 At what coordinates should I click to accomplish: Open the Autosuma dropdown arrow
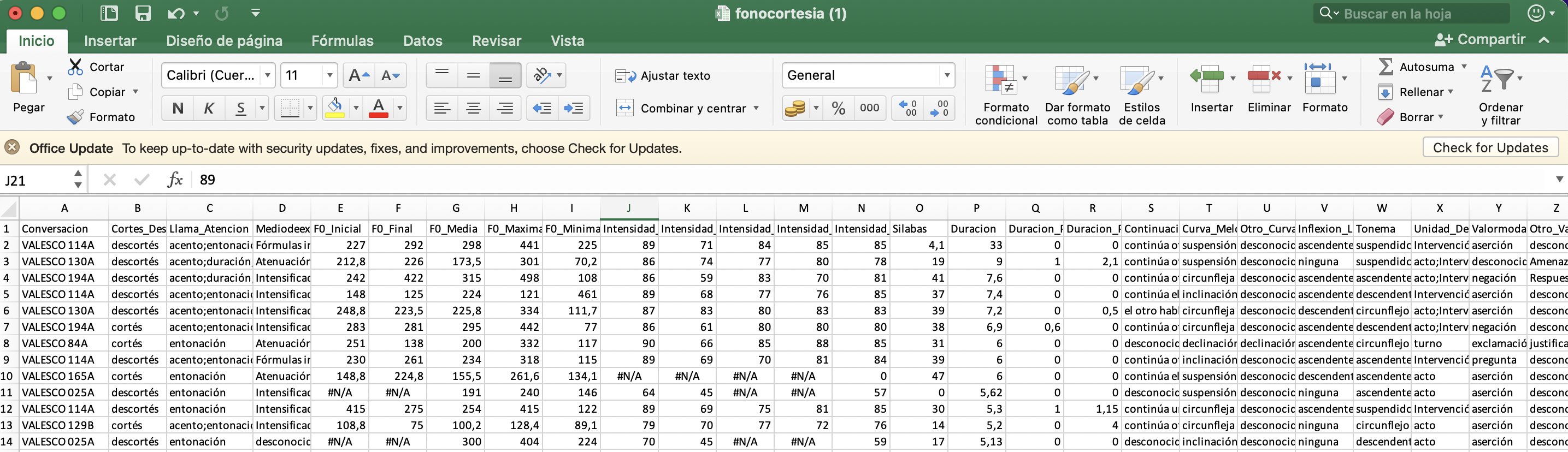(x=1464, y=66)
